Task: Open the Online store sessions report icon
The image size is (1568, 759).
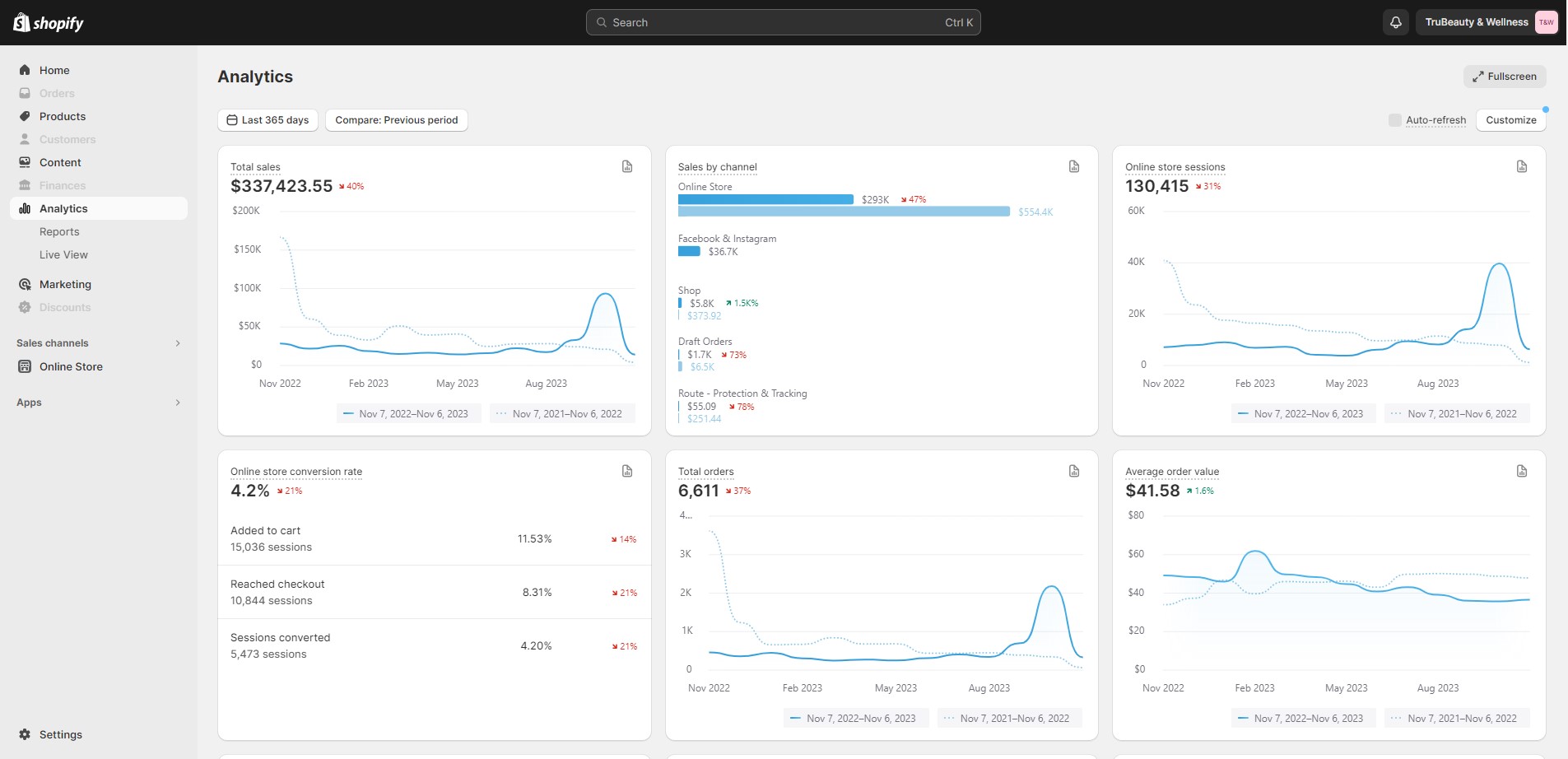Action: coord(1522,166)
